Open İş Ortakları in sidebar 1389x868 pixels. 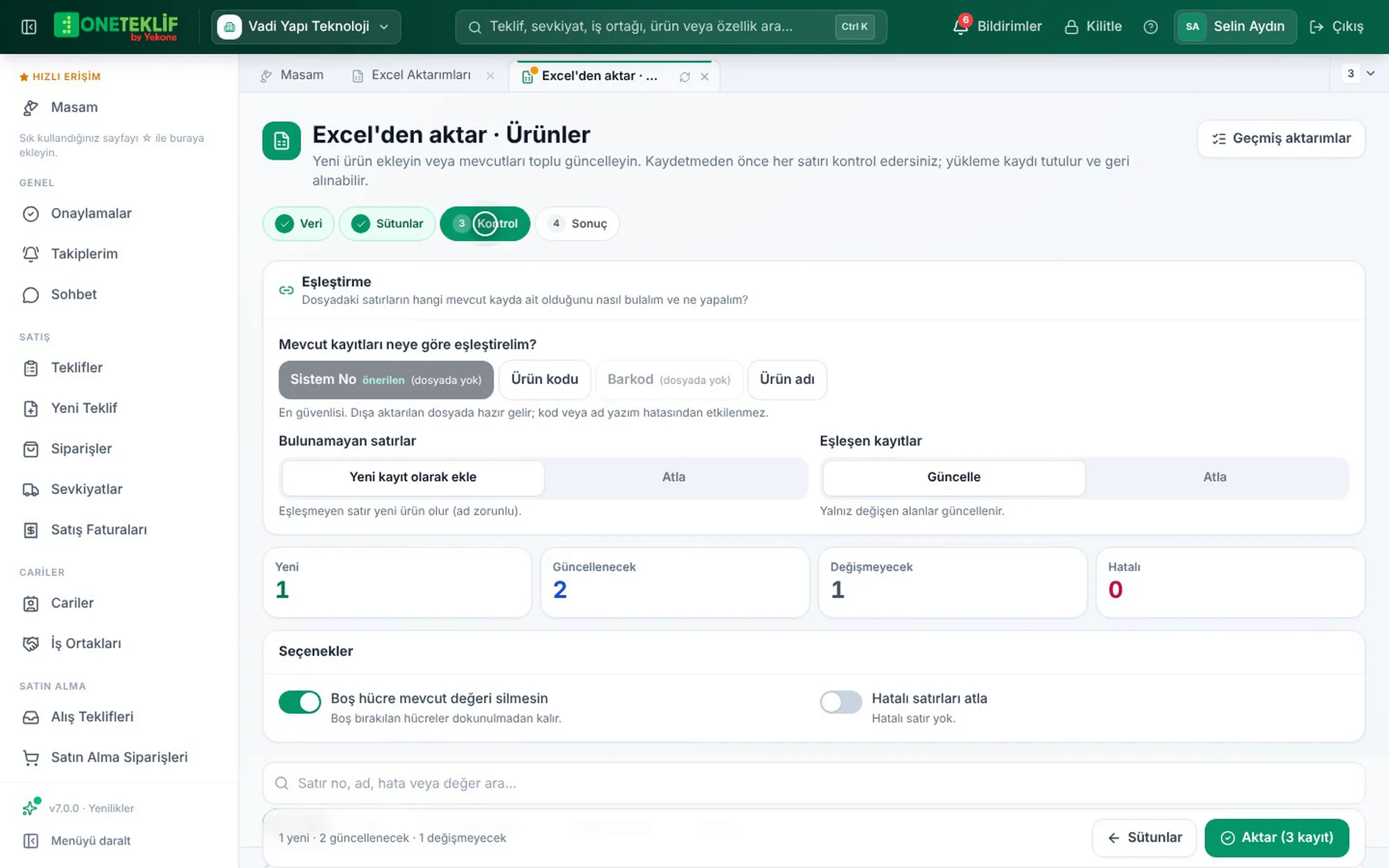point(119,643)
